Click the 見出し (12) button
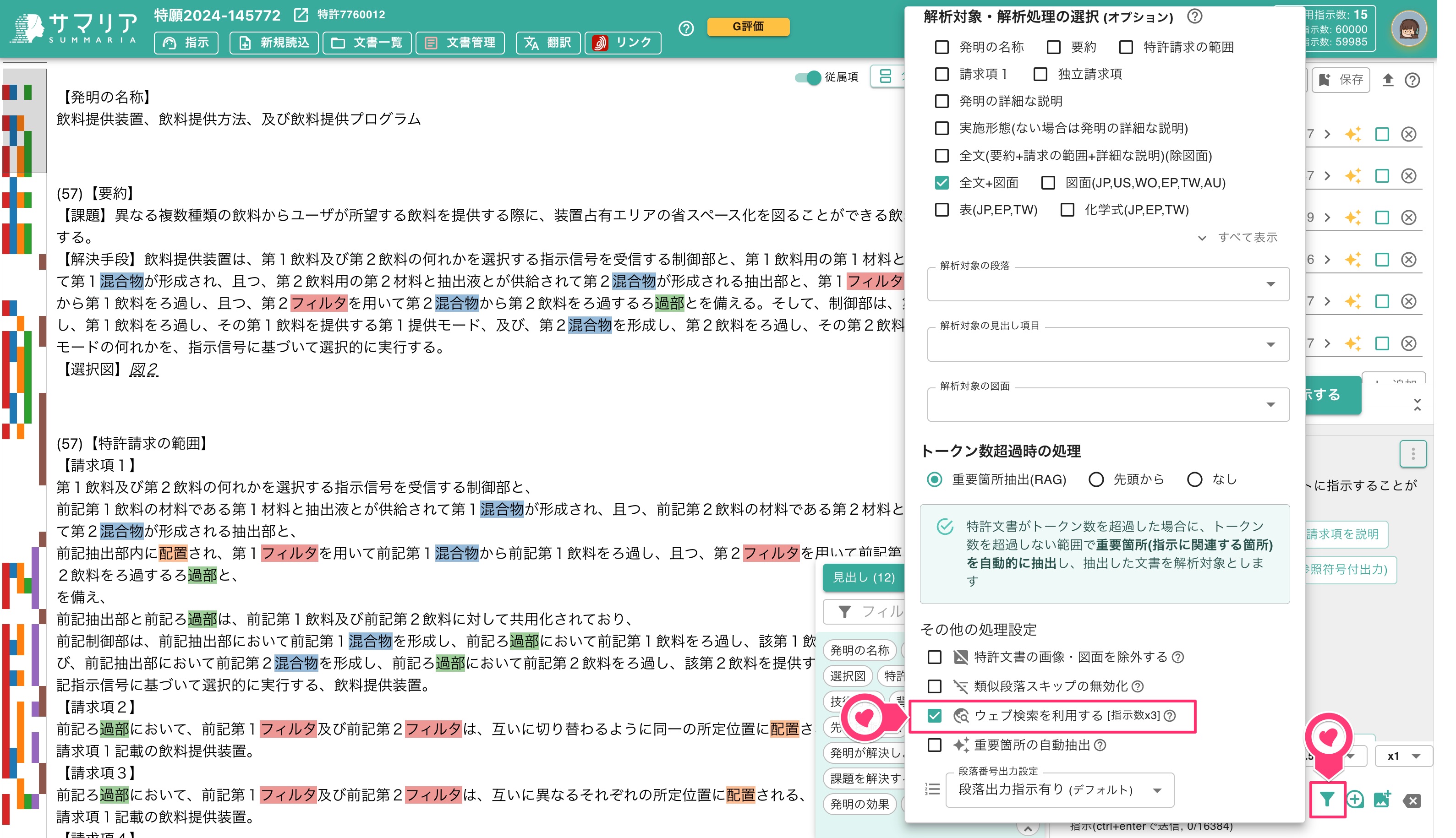 [864, 578]
